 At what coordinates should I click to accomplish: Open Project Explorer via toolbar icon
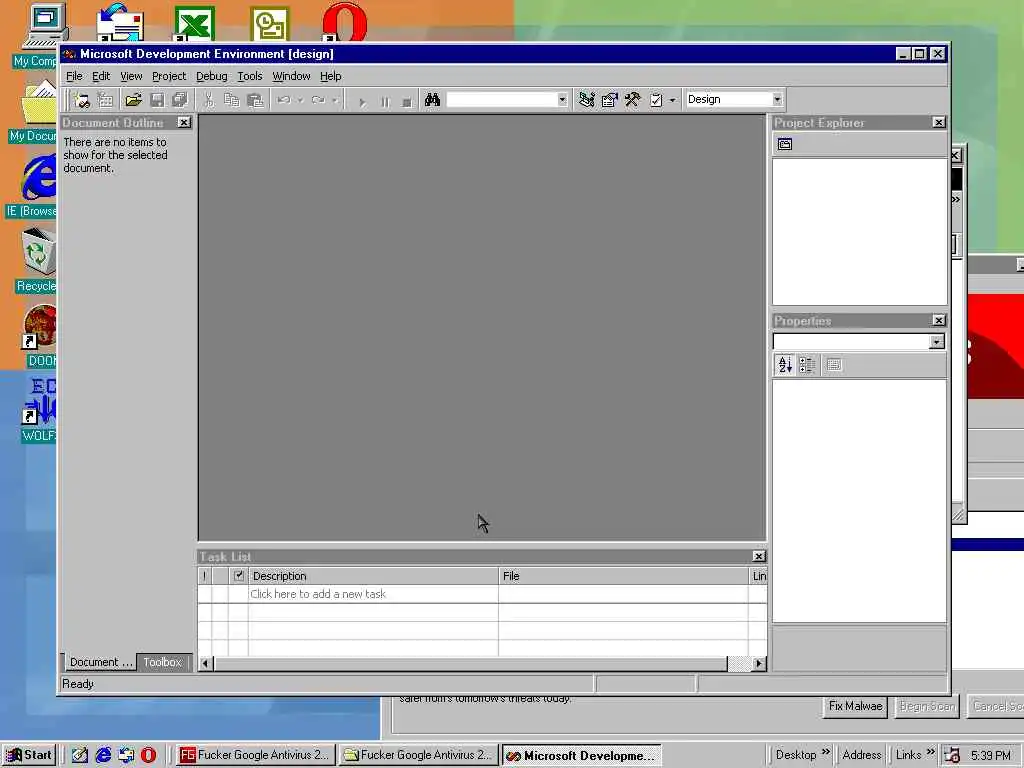tap(586, 100)
